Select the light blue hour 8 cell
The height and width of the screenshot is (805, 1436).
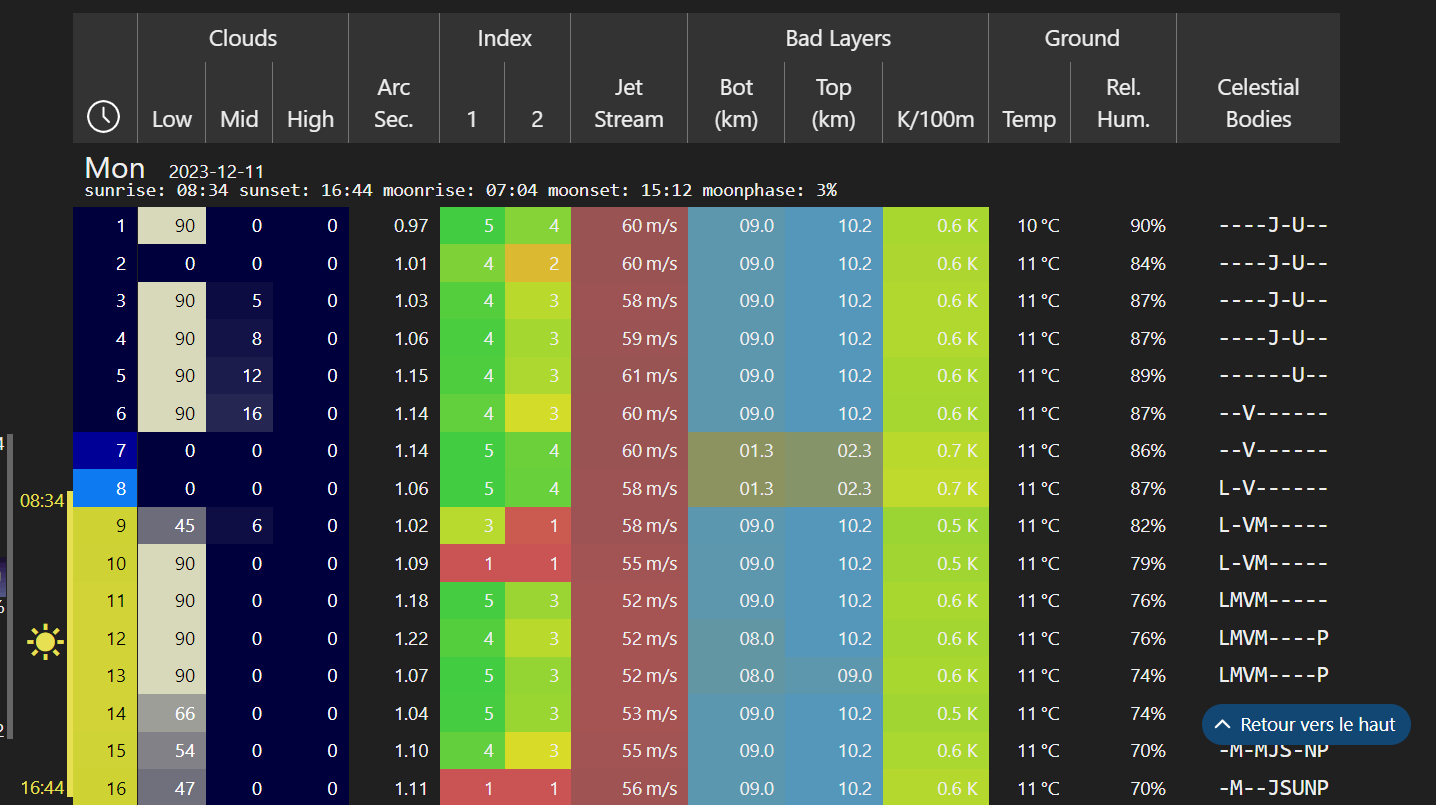(x=105, y=489)
